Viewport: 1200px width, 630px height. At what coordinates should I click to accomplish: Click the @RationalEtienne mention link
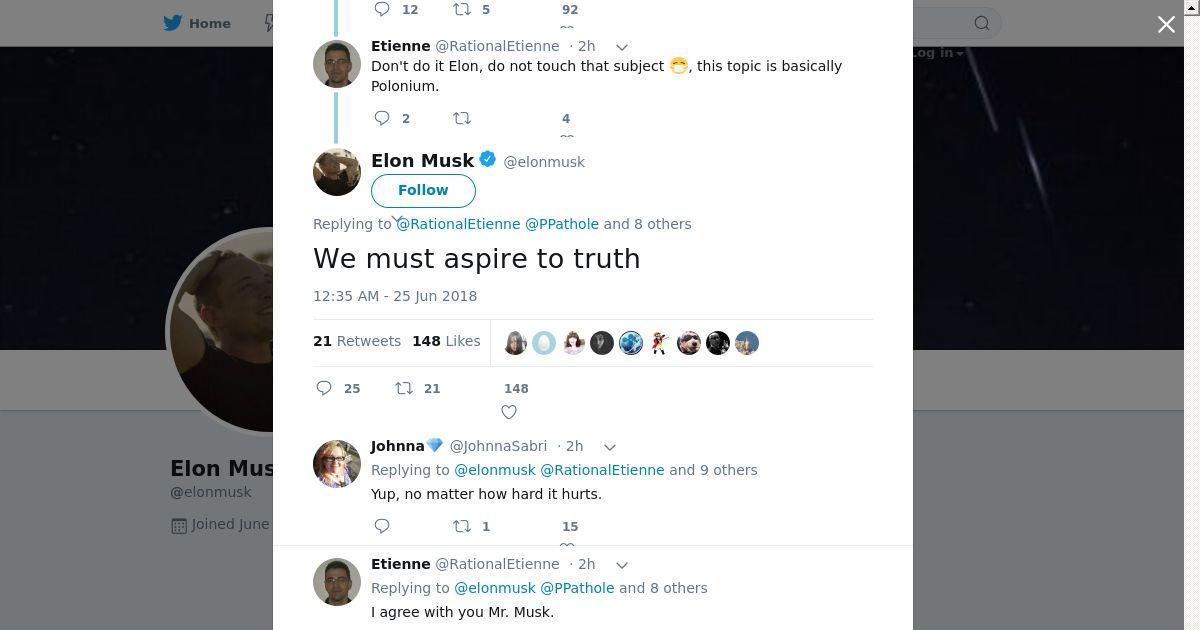click(x=459, y=224)
